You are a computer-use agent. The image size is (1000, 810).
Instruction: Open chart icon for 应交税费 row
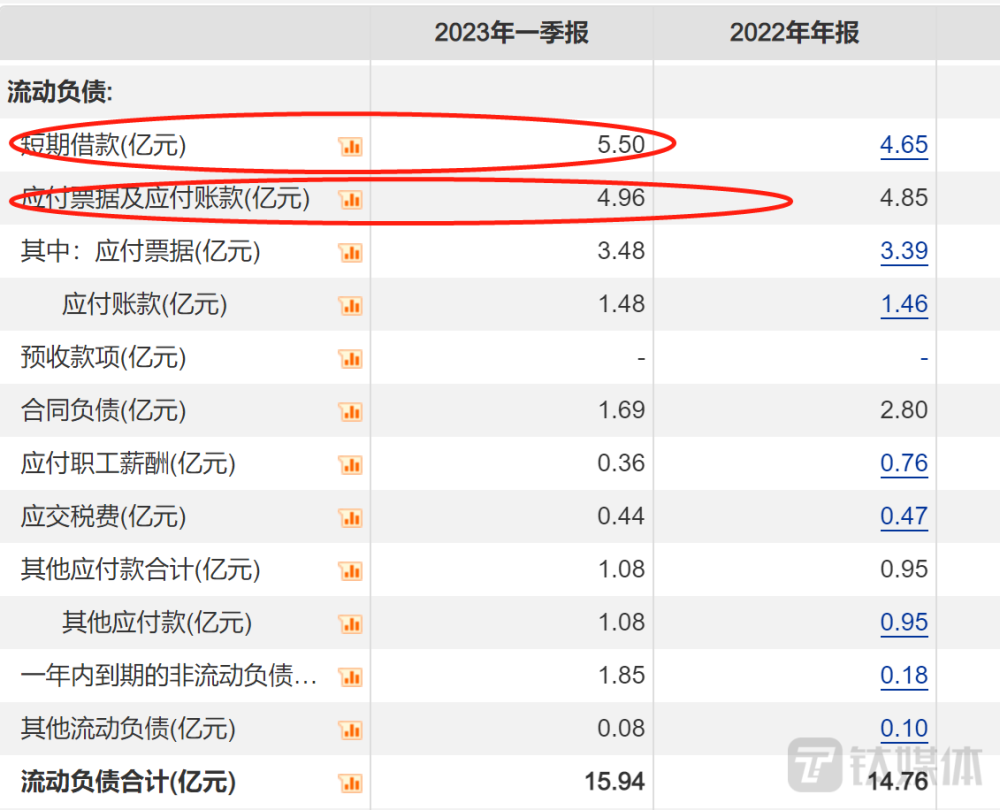pos(351,517)
